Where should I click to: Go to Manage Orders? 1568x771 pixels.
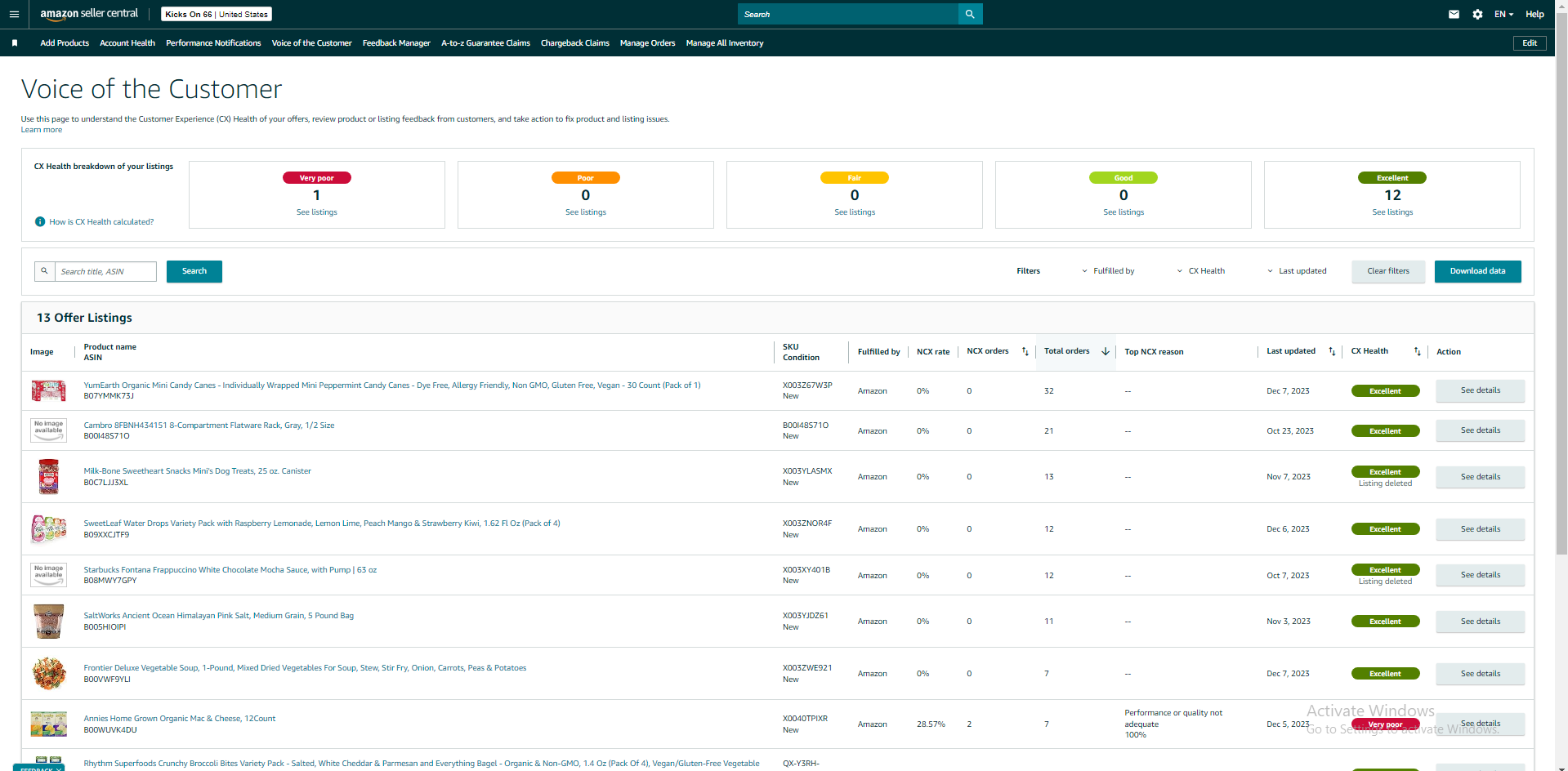pyautogui.click(x=647, y=43)
